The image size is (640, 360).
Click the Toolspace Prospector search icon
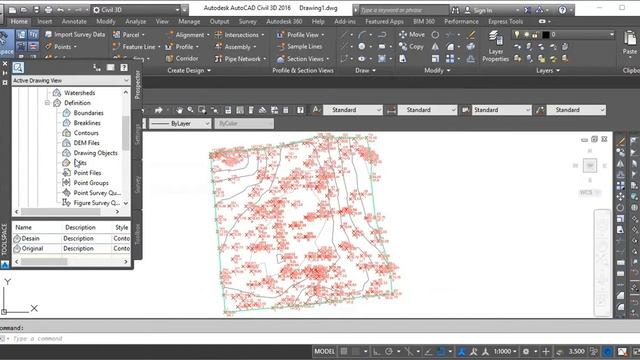pos(18,67)
